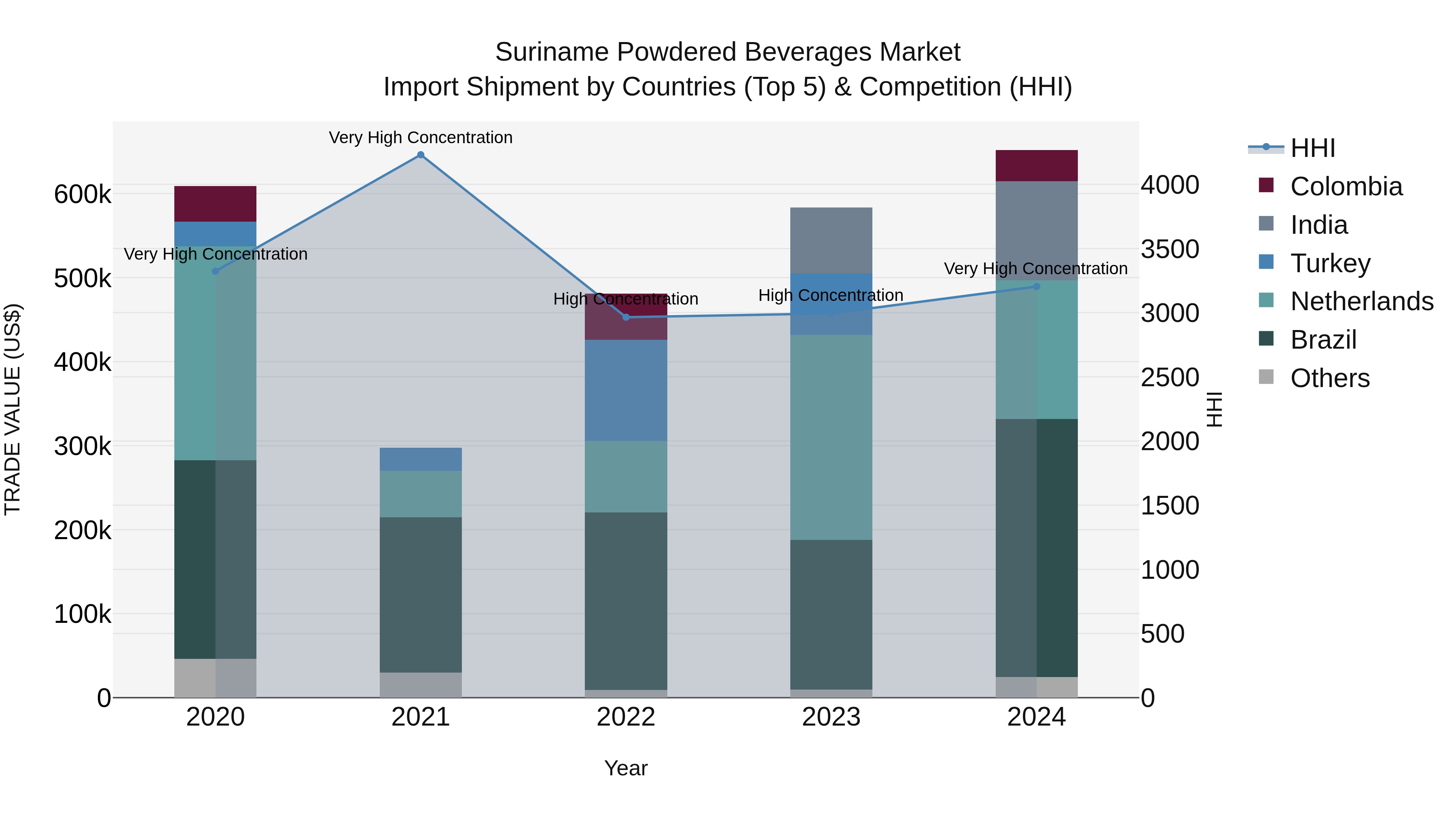Click India gray-blue legend swatch
This screenshot has height=819, width=1456.
click(x=1267, y=224)
